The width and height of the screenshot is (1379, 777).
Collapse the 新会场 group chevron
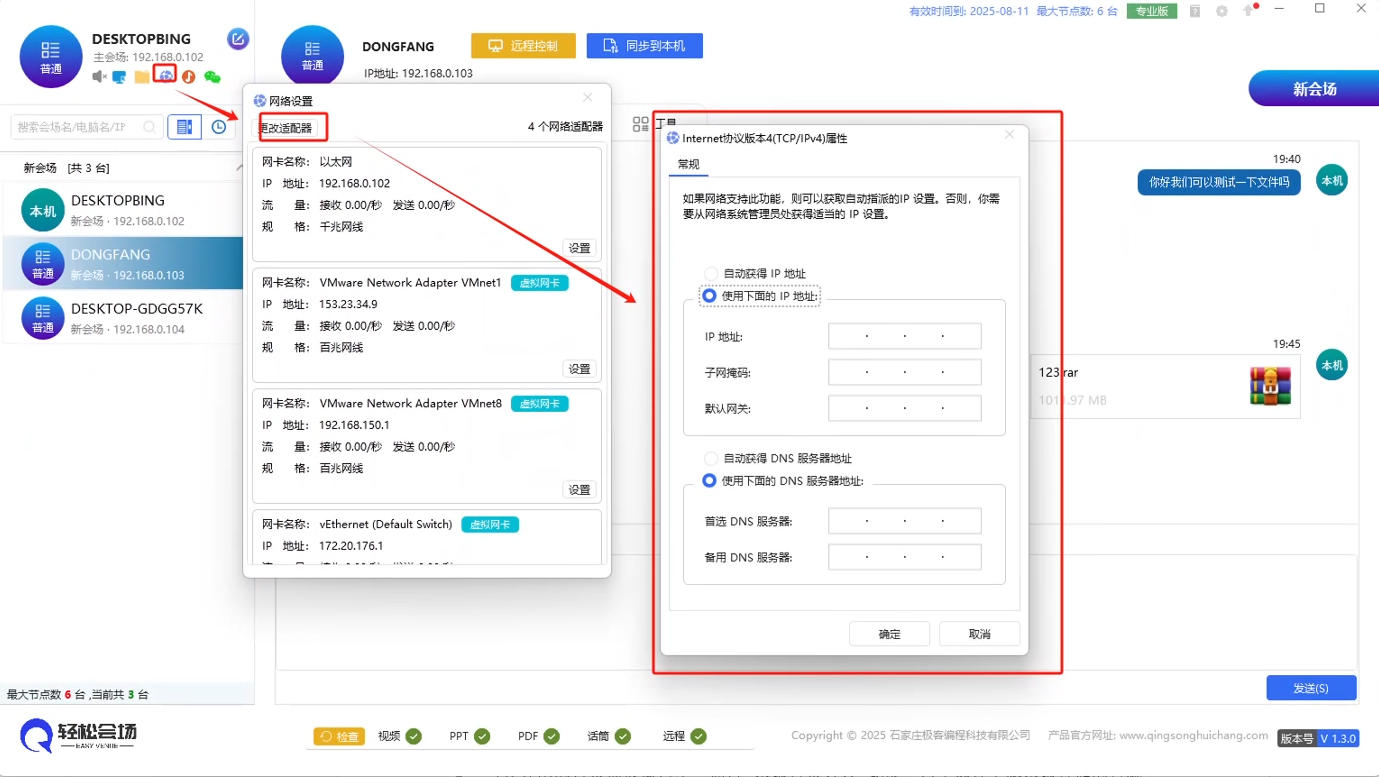(238, 168)
